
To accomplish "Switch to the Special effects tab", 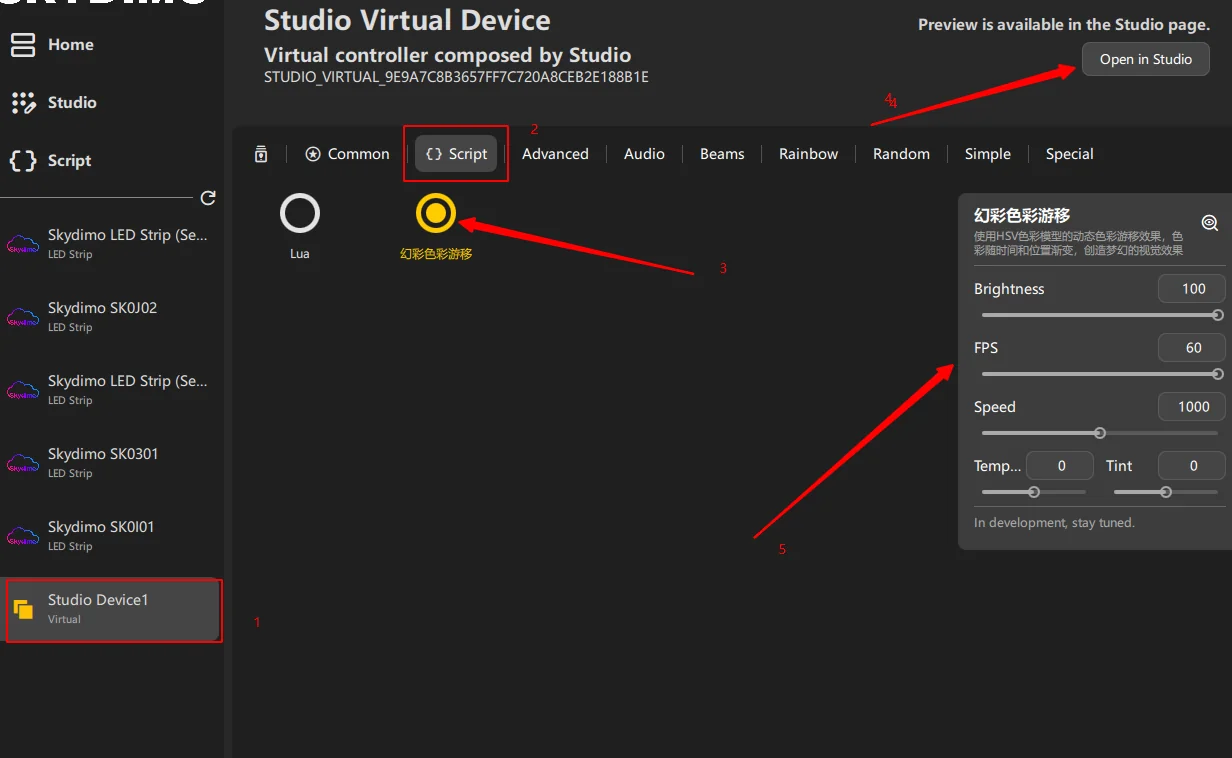I will [x=1069, y=154].
